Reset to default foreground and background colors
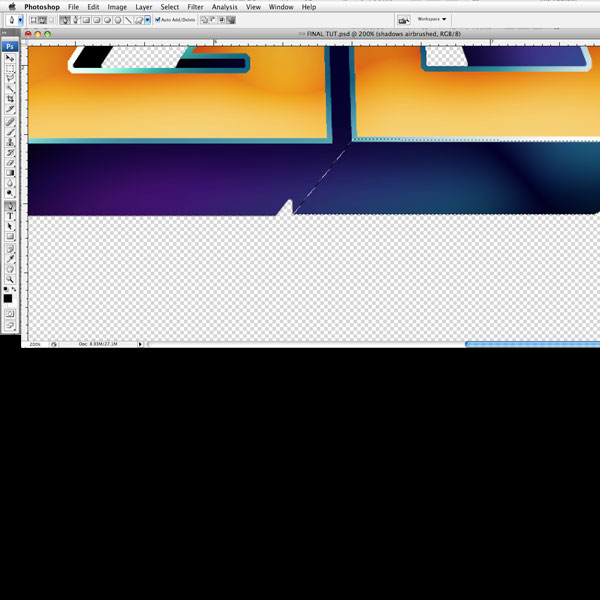The height and width of the screenshot is (600, 600). 5,289
